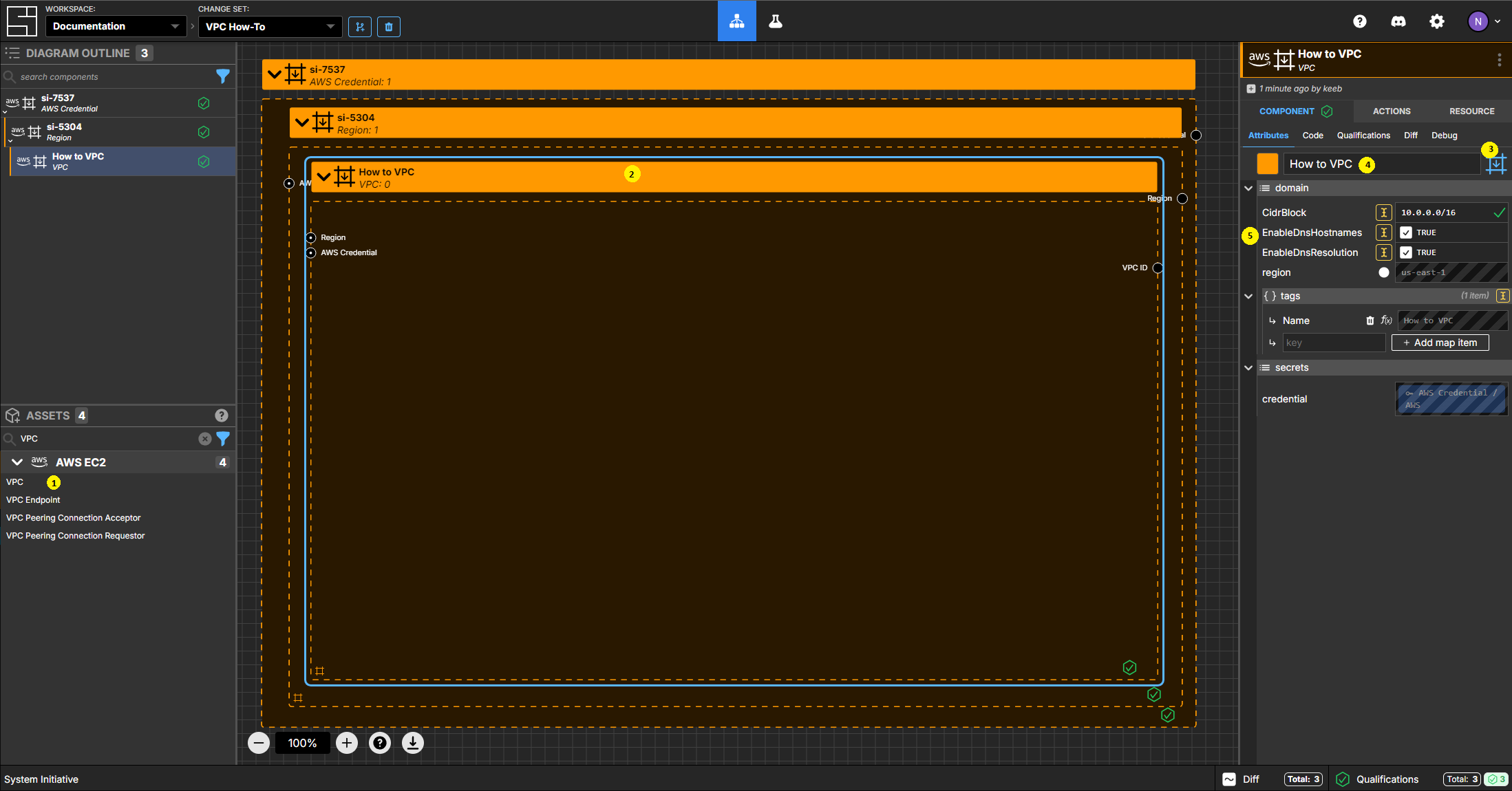
Task: Switch to the Resource tab
Action: [x=1471, y=111]
